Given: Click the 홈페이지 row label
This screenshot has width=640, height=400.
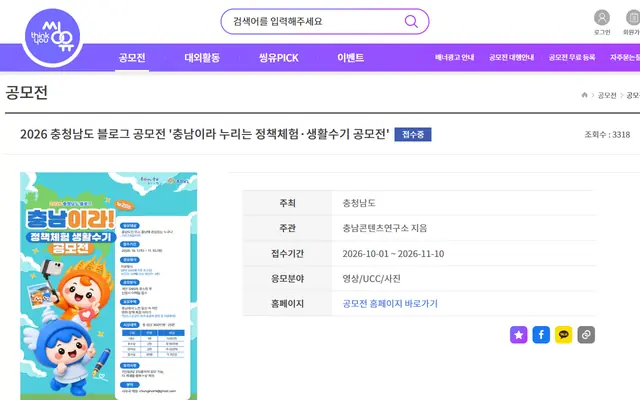Looking at the screenshot, I should [287, 304].
